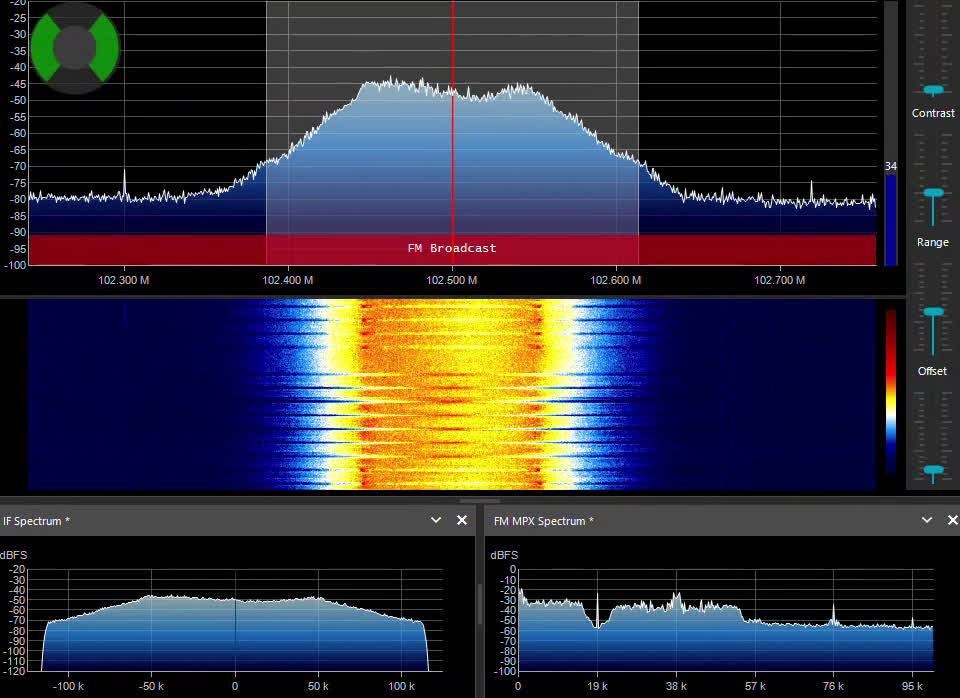Click the waterfall color palette bar
960x698 pixels.
coord(889,395)
